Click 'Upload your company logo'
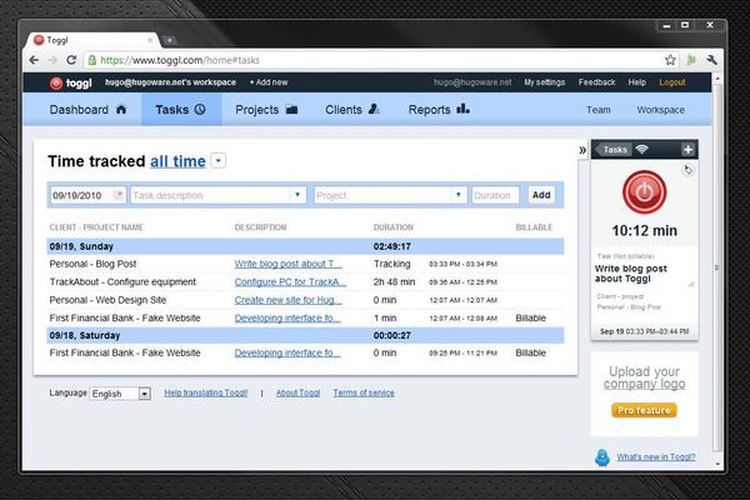750x500 pixels. point(644,378)
